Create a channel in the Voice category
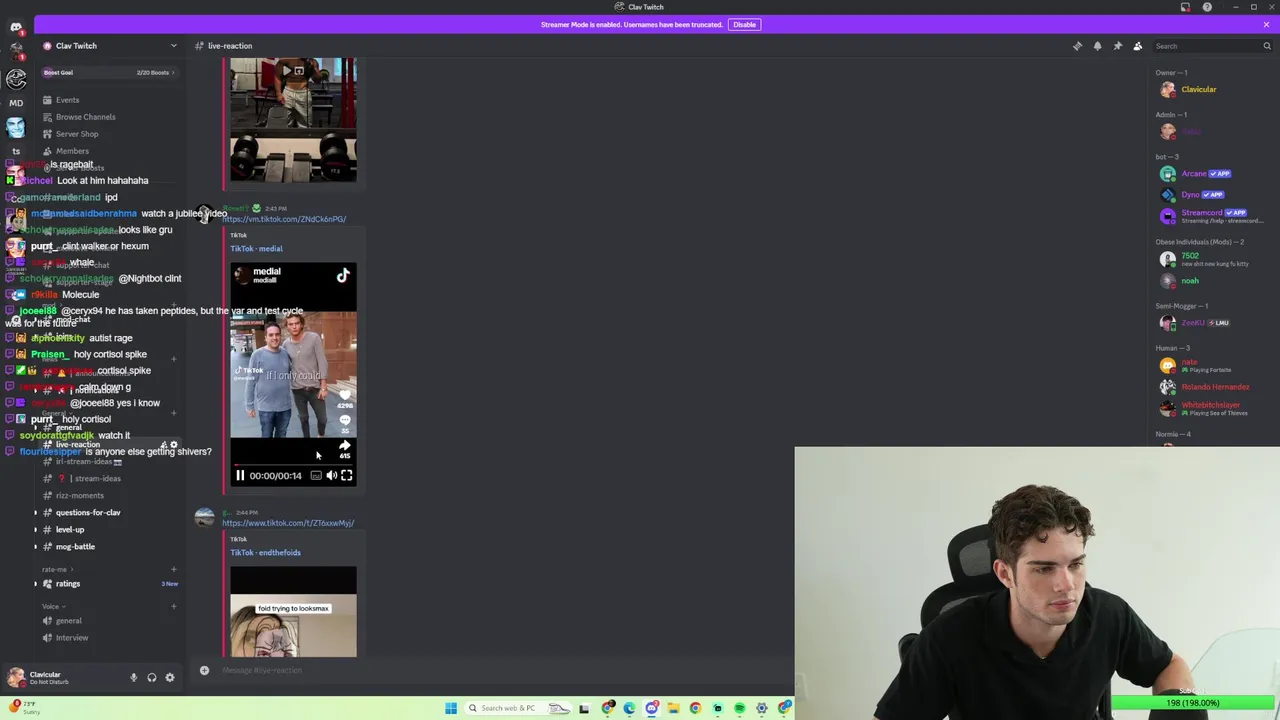Image resolution: width=1280 pixels, height=720 pixels. 174,606
